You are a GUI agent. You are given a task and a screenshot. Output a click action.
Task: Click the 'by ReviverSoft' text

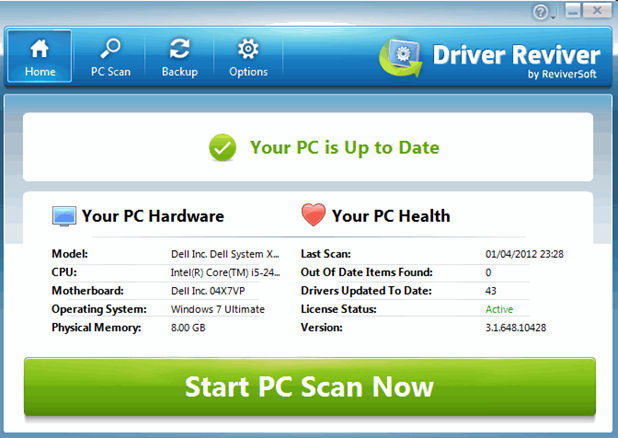point(562,74)
